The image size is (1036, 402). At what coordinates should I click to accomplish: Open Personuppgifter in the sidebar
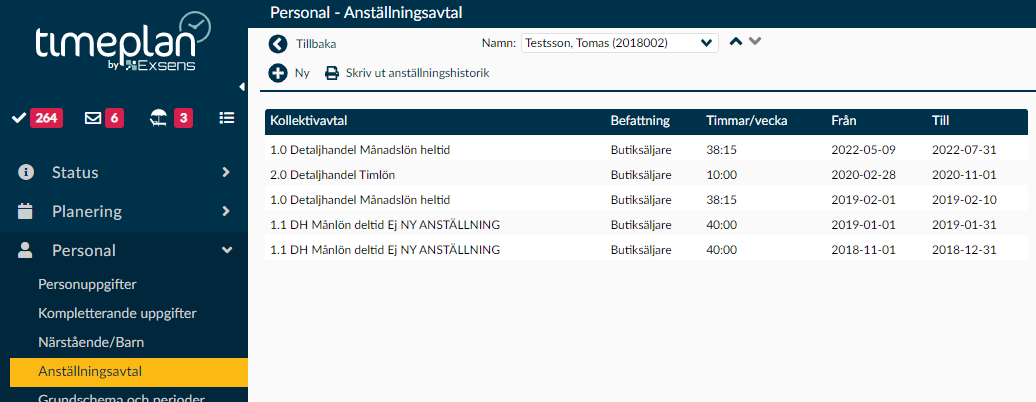point(87,284)
